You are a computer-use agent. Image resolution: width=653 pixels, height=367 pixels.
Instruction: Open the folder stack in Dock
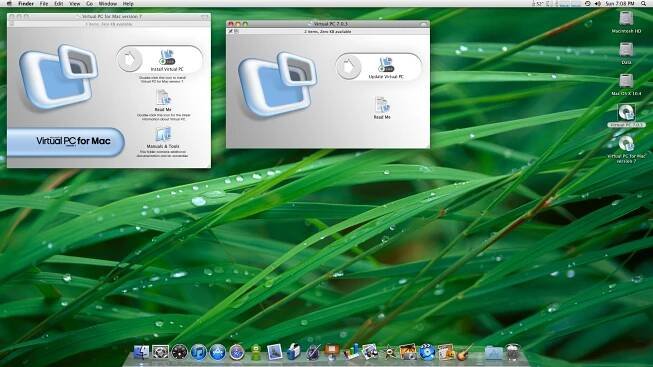(493, 352)
